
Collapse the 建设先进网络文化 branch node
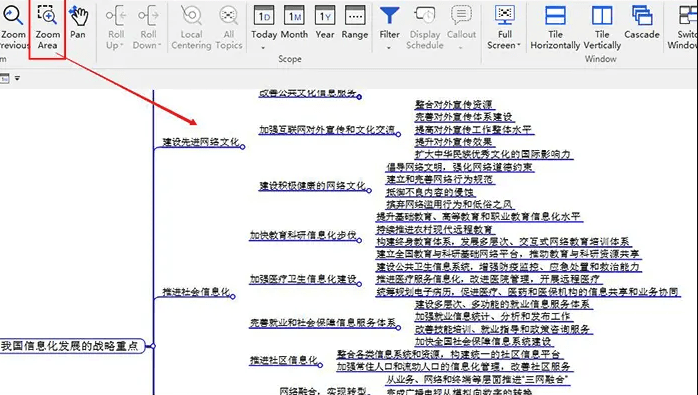click(243, 147)
